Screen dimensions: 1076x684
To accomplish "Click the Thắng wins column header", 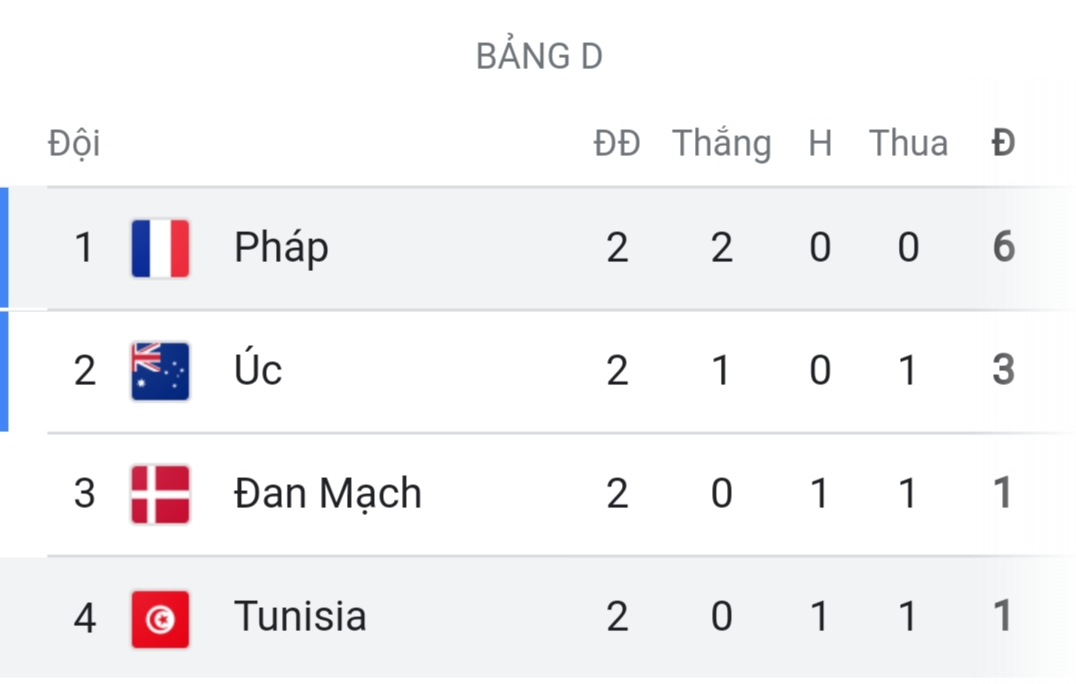I will click(721, 144).
